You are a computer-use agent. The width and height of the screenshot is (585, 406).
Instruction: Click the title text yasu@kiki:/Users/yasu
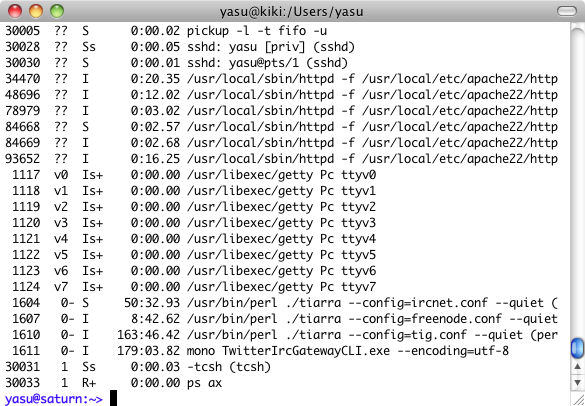(x=291, y=12)
